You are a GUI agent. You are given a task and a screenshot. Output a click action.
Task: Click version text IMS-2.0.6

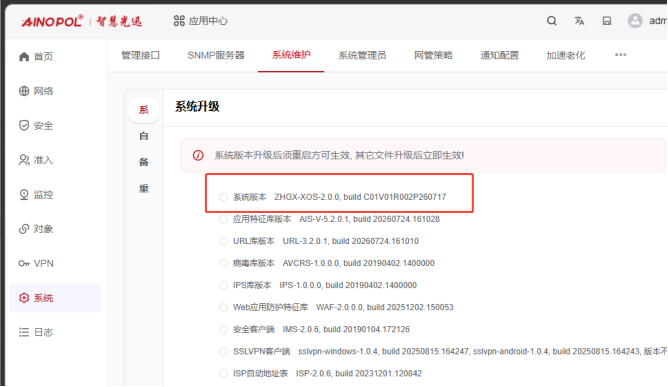(x=301, y=329)
